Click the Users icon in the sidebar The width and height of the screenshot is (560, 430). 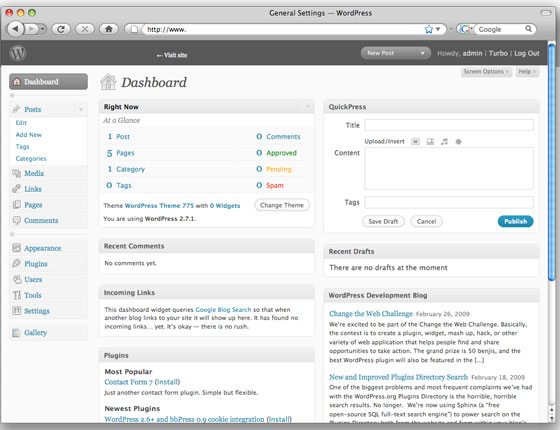coord(17,279)
